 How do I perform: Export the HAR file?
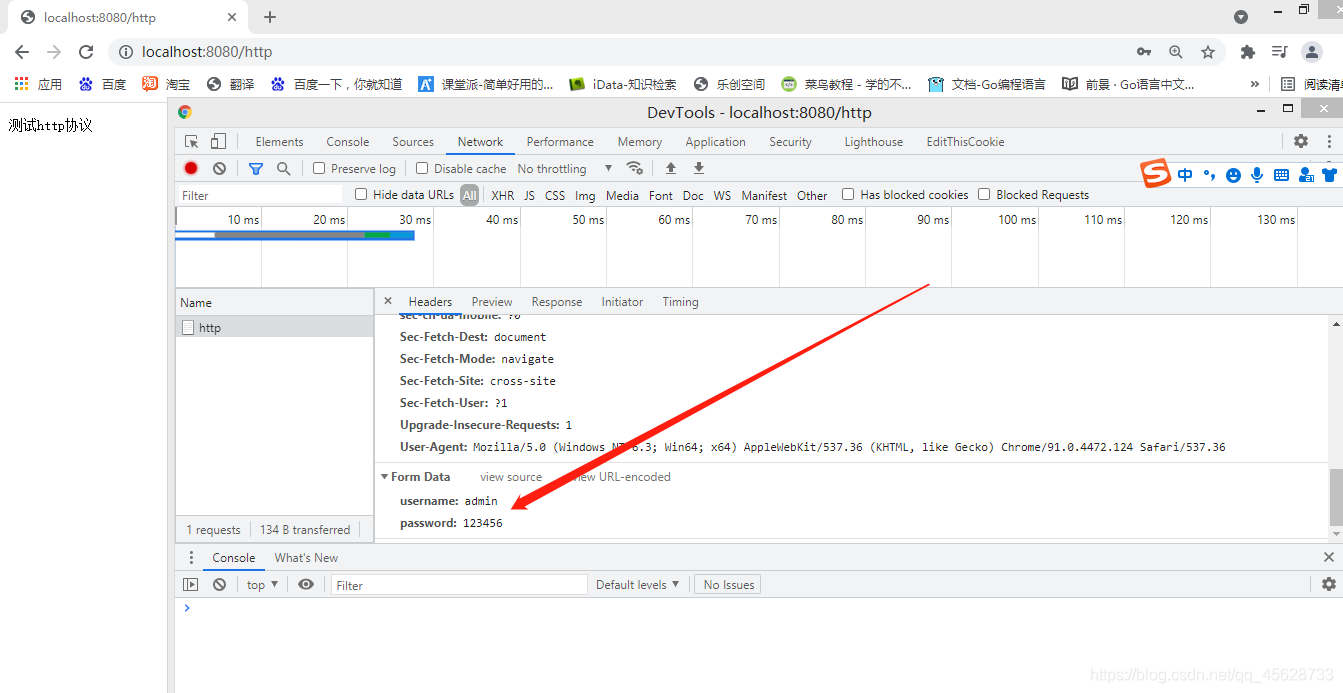pyautogui.click(x=699, y=168)
